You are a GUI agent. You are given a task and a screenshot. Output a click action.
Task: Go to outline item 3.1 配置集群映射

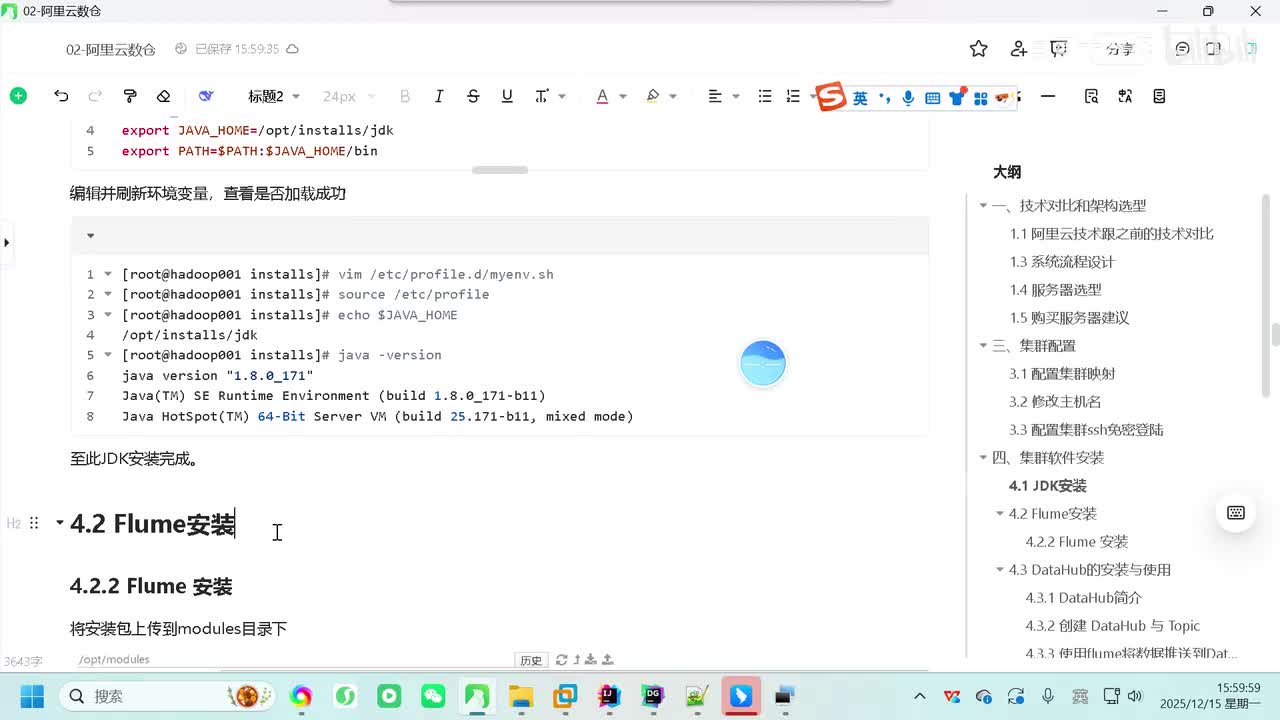click(1062, 374)
